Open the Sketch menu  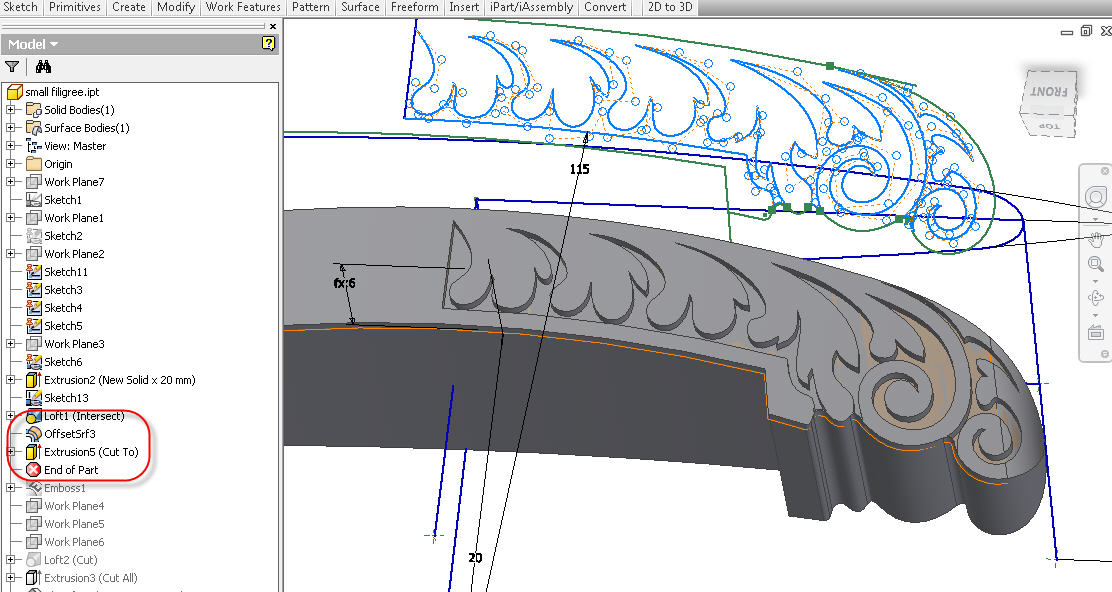point(20,7)
